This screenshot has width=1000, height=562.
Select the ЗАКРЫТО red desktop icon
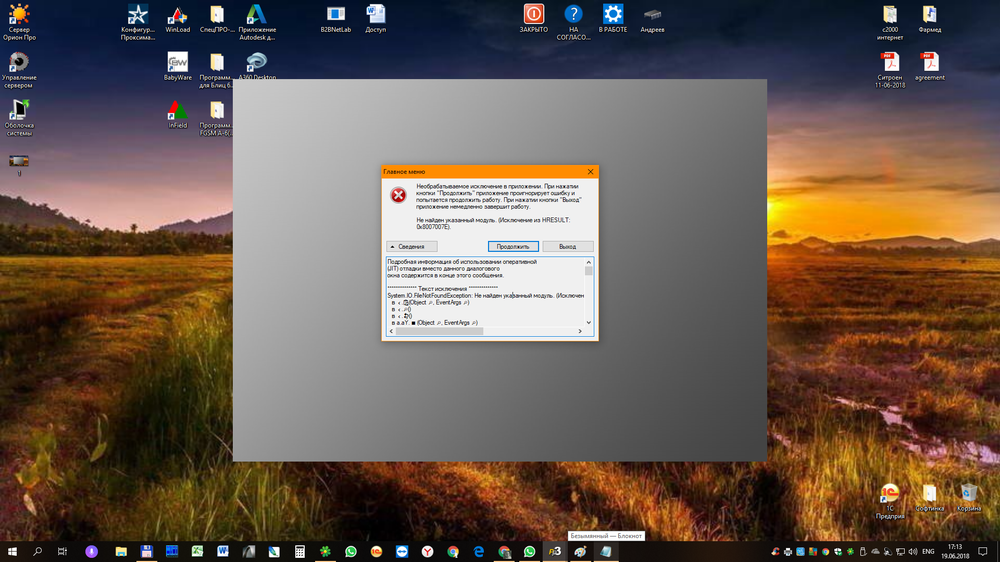534,15
